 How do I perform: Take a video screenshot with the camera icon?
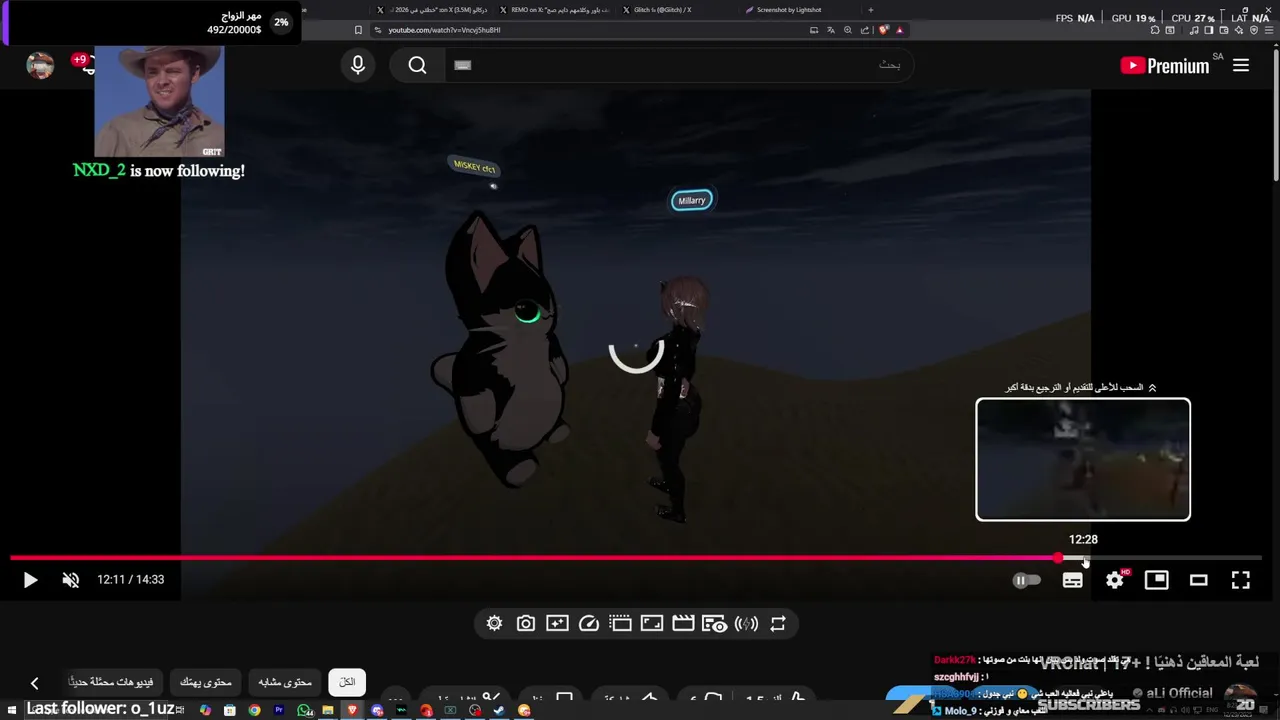point(526,623)
